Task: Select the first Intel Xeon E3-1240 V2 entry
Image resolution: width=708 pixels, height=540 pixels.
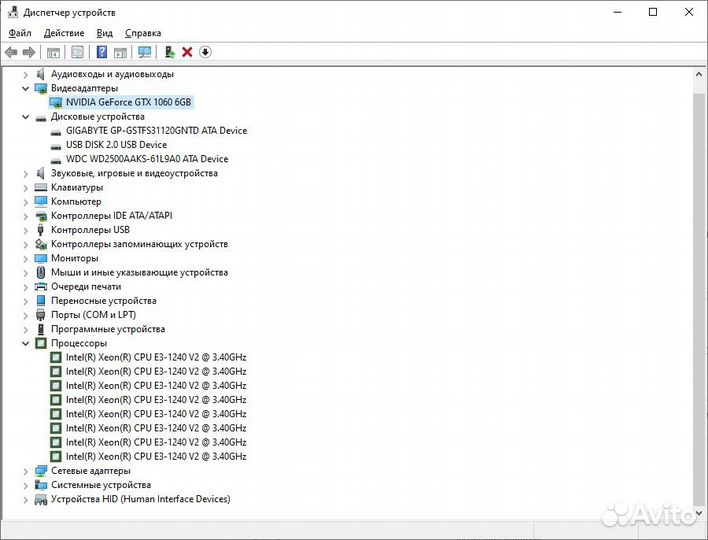Action: pos(156,357)
